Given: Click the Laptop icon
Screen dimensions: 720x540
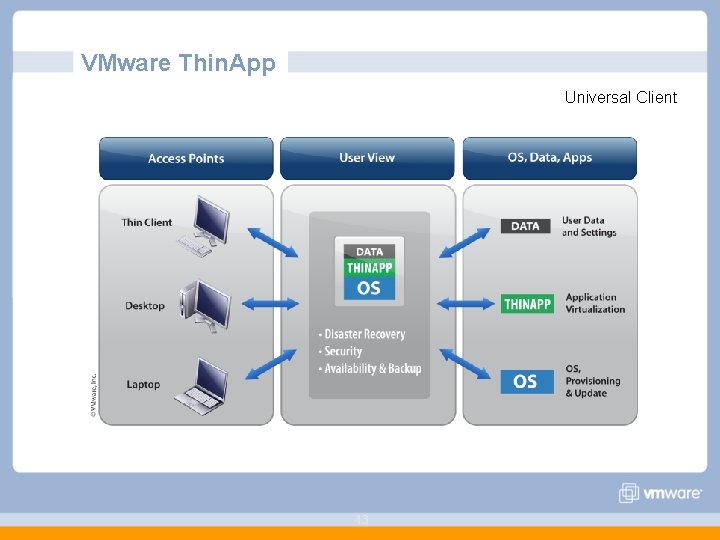Looking at the screenshot, I should point(201,386).
